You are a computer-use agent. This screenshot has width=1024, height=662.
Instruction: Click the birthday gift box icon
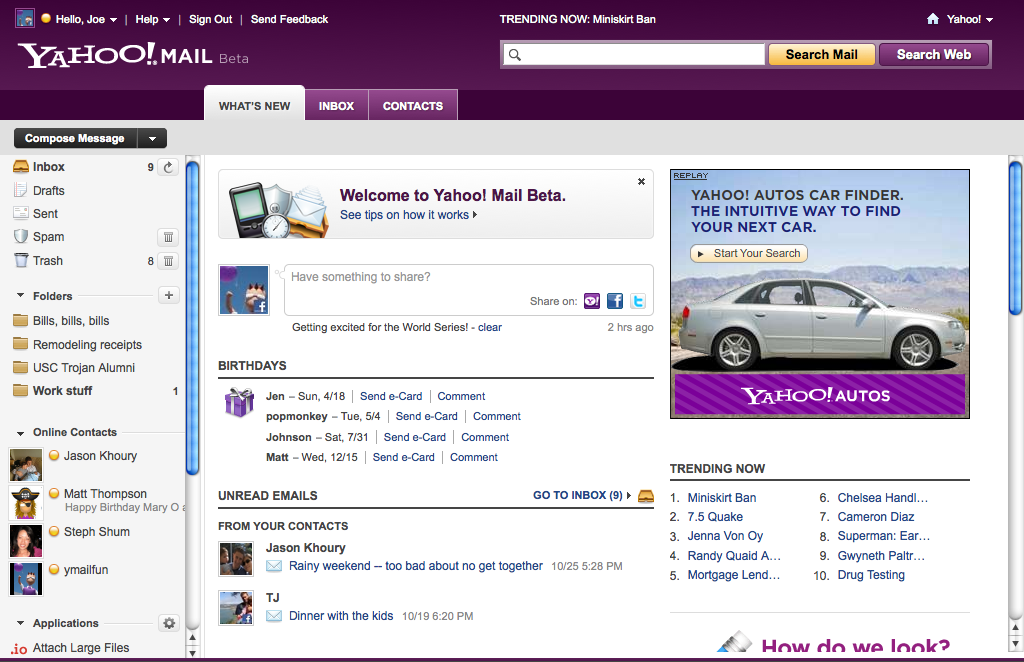pos(239,402)
